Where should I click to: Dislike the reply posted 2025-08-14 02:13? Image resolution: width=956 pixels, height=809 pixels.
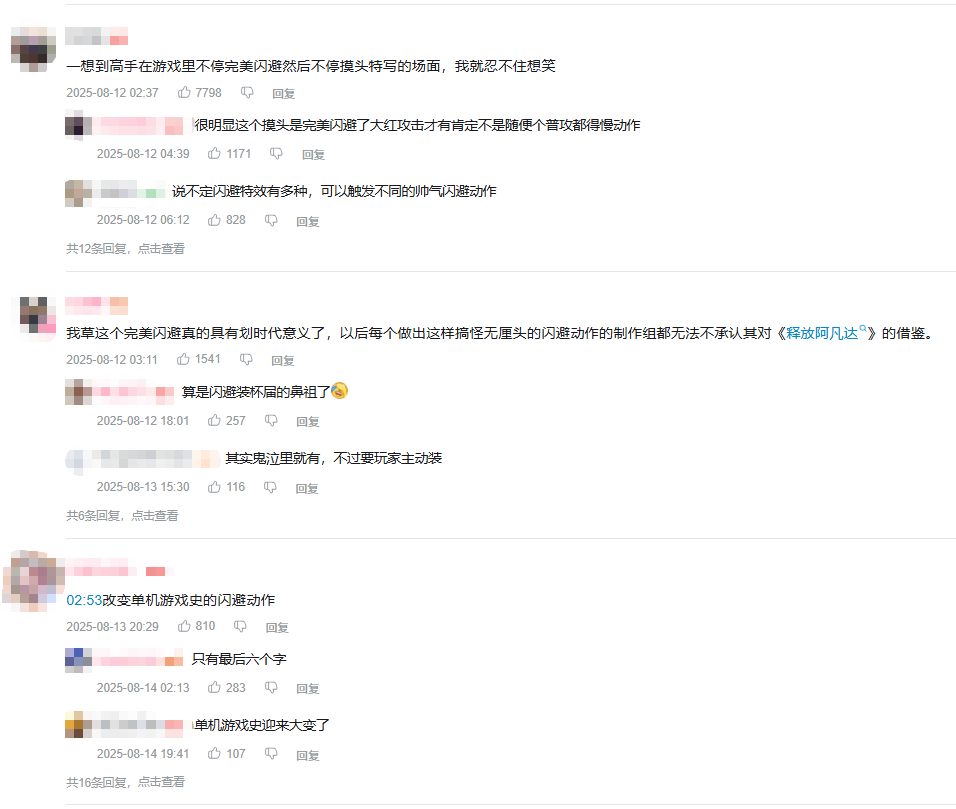click(x=271, y=688)
